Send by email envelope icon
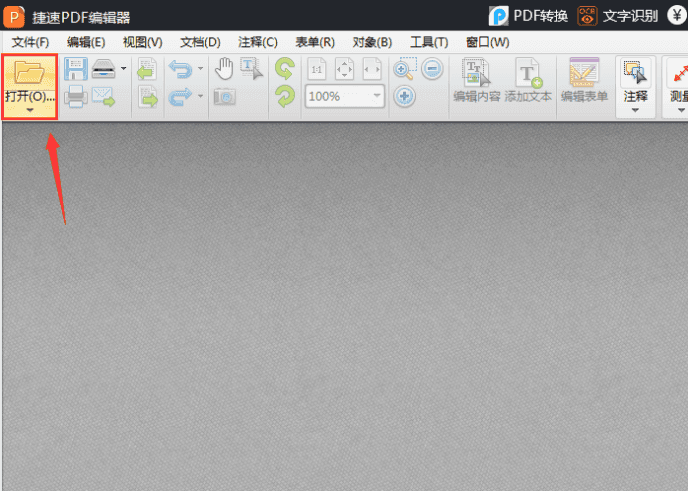The width and height of the screenshot is (688, 491). [104, 97]
